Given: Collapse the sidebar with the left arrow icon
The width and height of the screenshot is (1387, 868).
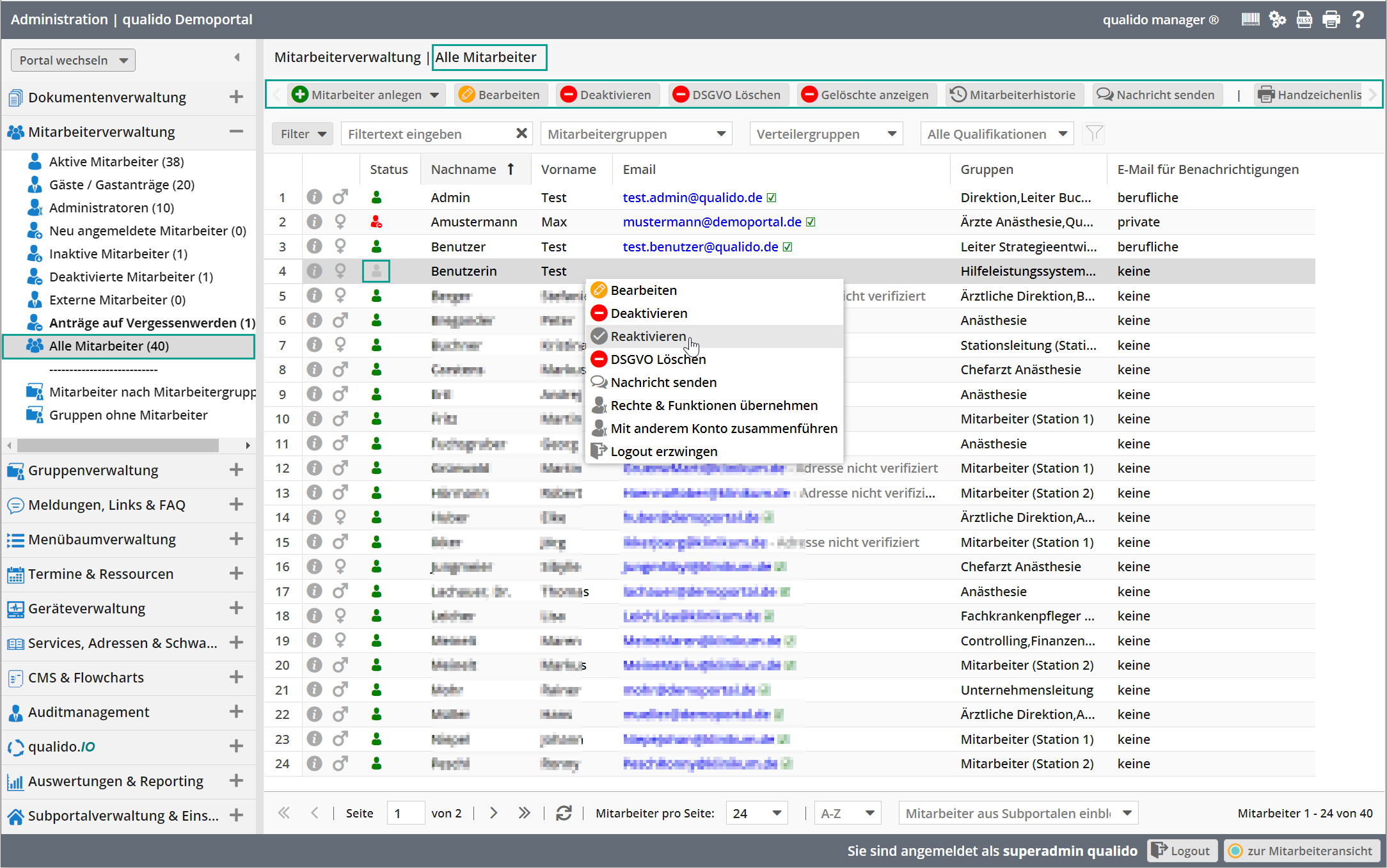Looking at the screenshot, I should [x=237, y=58].
